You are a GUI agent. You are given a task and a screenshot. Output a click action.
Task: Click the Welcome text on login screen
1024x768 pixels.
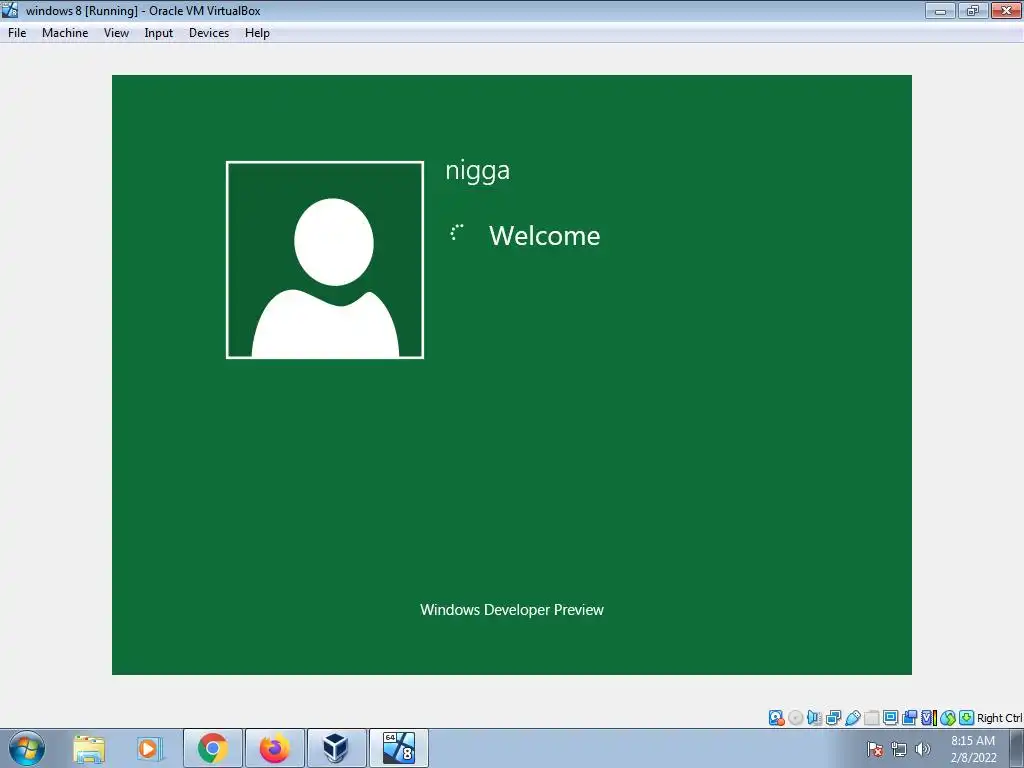click(544, 236)
